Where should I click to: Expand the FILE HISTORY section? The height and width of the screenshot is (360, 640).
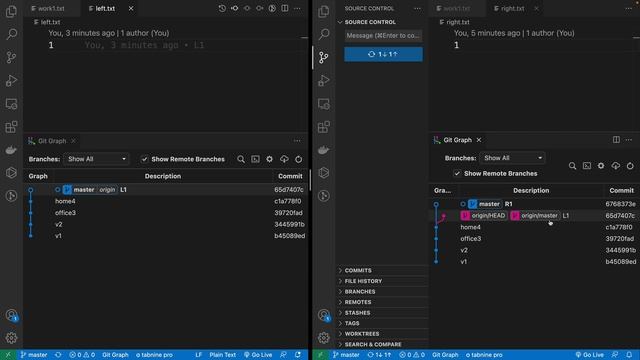point(382,281)
